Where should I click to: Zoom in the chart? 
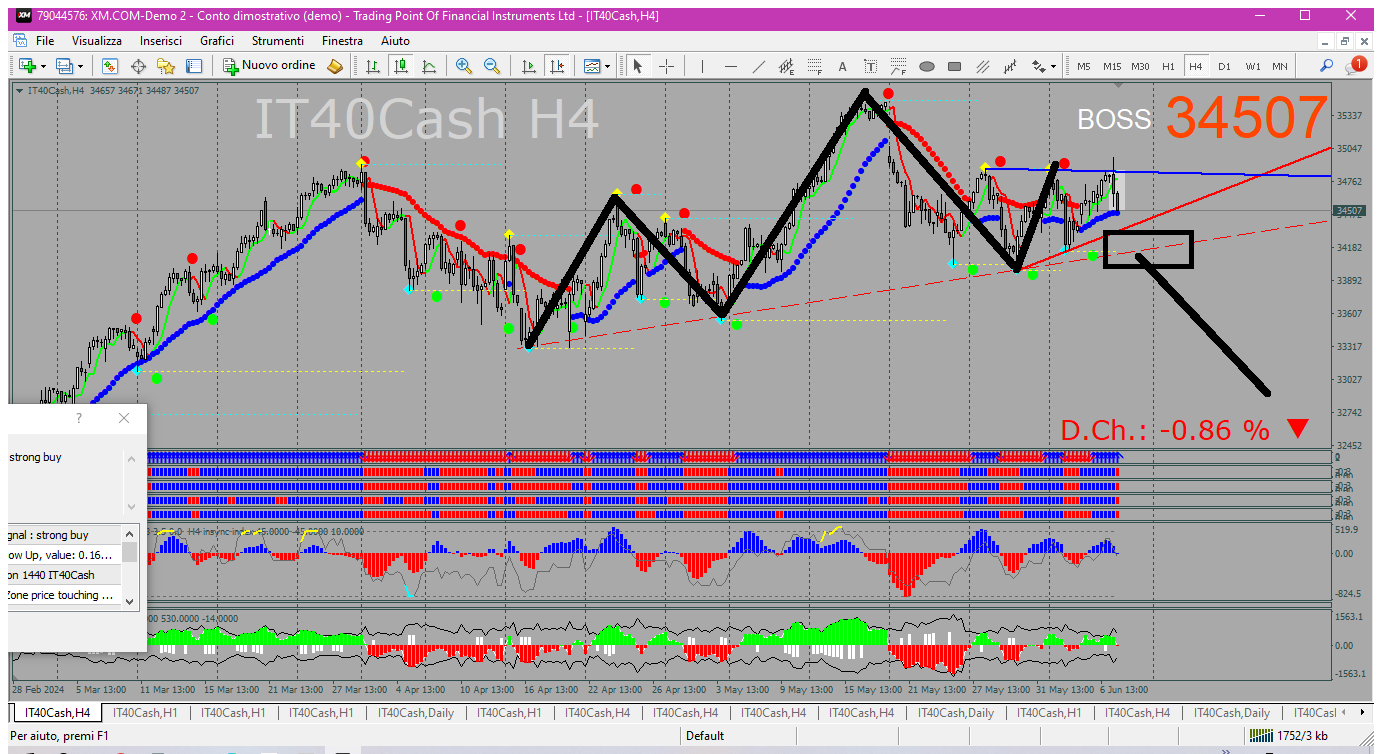click(464, 66)
